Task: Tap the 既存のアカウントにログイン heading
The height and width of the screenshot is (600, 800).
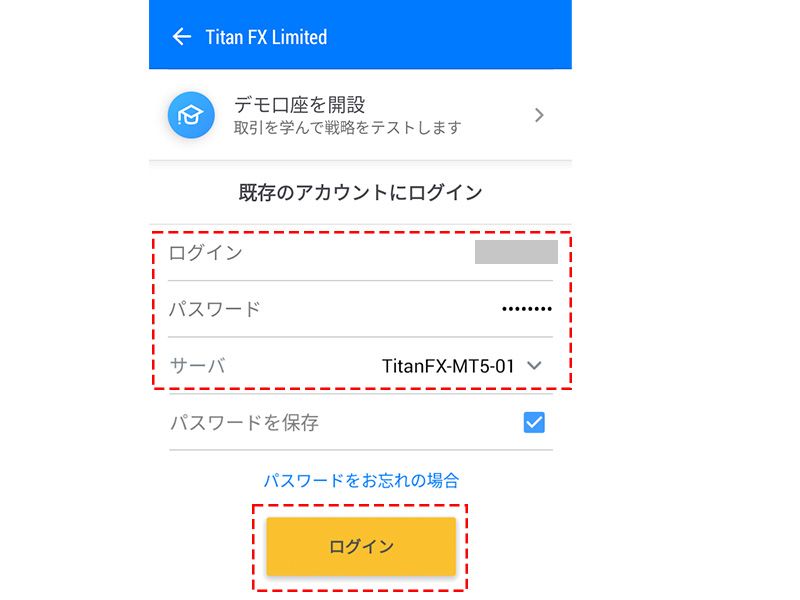Action: tap(361, 192)
